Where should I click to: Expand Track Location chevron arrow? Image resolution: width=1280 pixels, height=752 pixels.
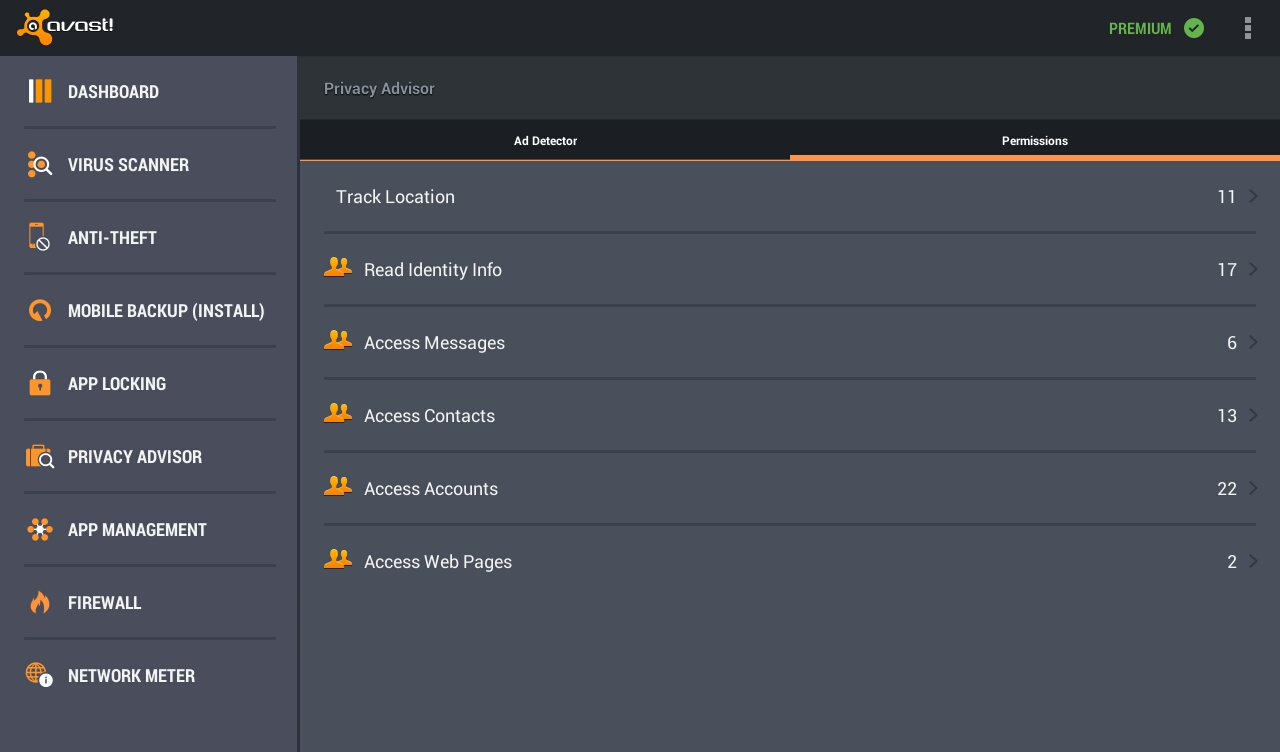coord(1253,196)
